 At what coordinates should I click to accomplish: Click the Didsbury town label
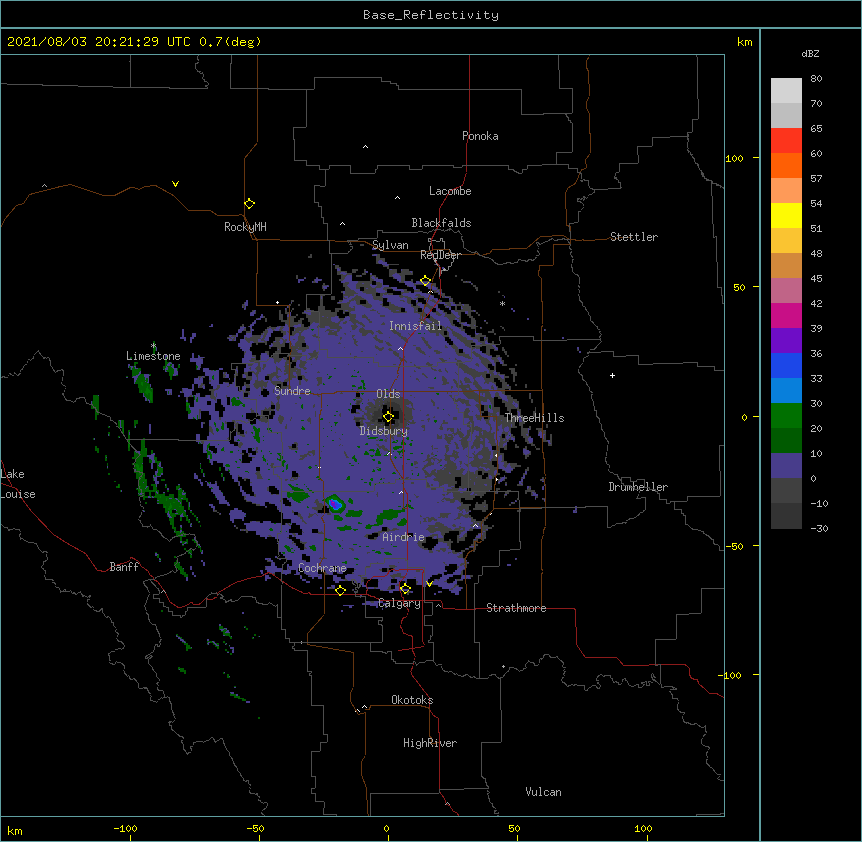click(x=384, y=431)
